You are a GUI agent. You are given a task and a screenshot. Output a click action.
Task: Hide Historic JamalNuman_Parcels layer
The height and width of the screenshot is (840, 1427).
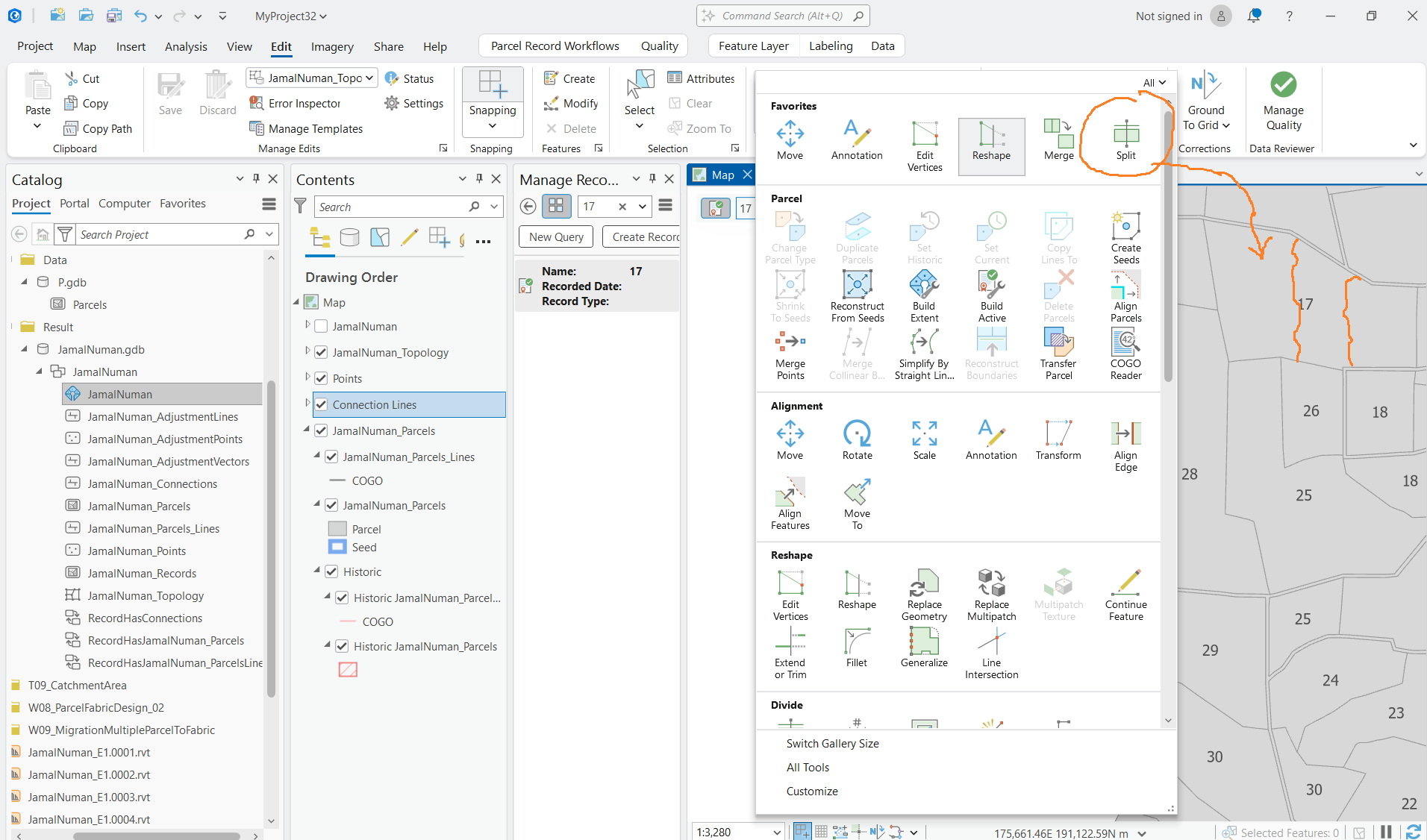tap(343, 646)
